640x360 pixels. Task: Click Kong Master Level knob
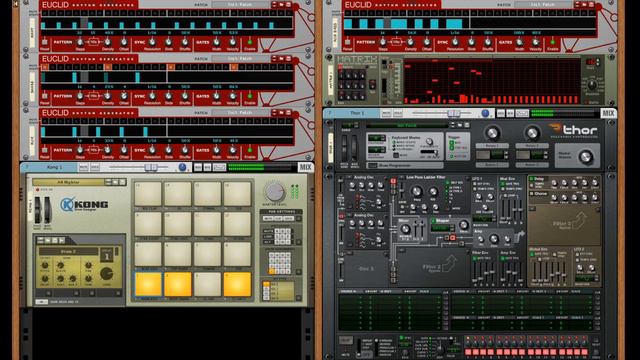tap(274, 191)
